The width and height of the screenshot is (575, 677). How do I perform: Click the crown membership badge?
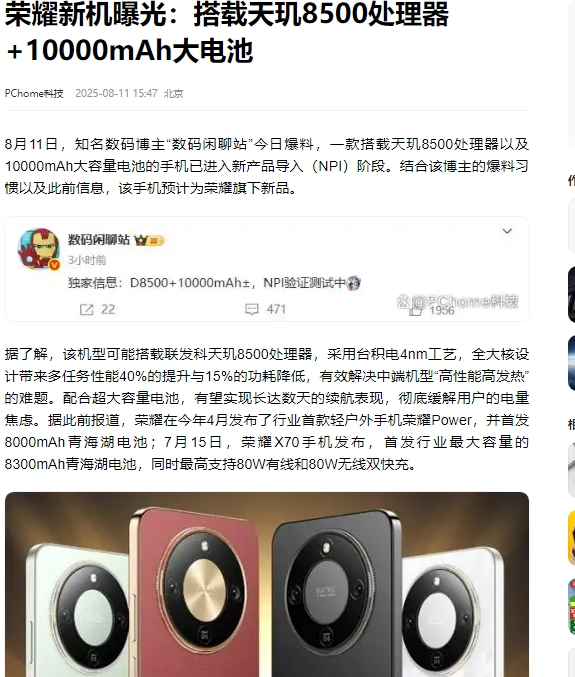coord(149,240)
